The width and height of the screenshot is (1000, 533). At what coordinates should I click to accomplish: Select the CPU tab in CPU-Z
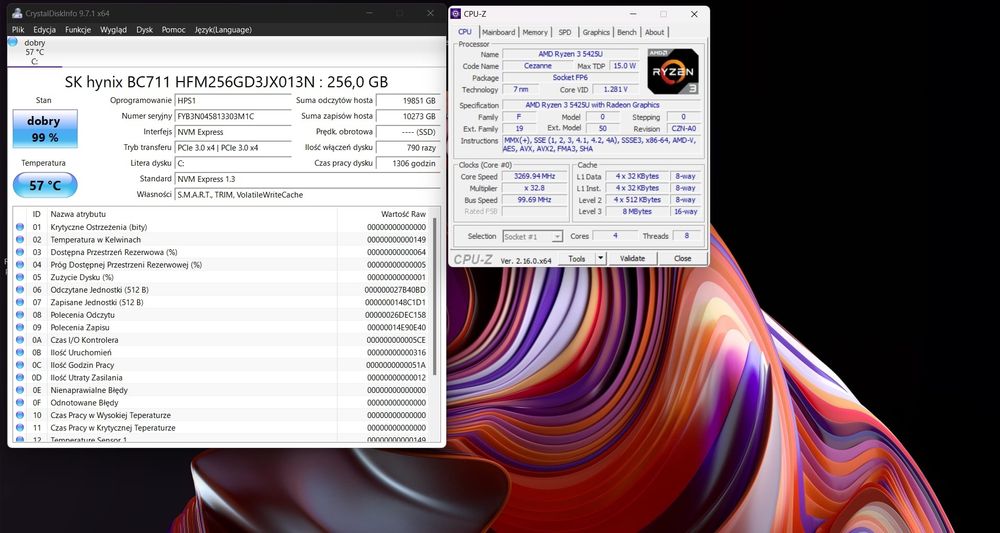tap(465, 31)
